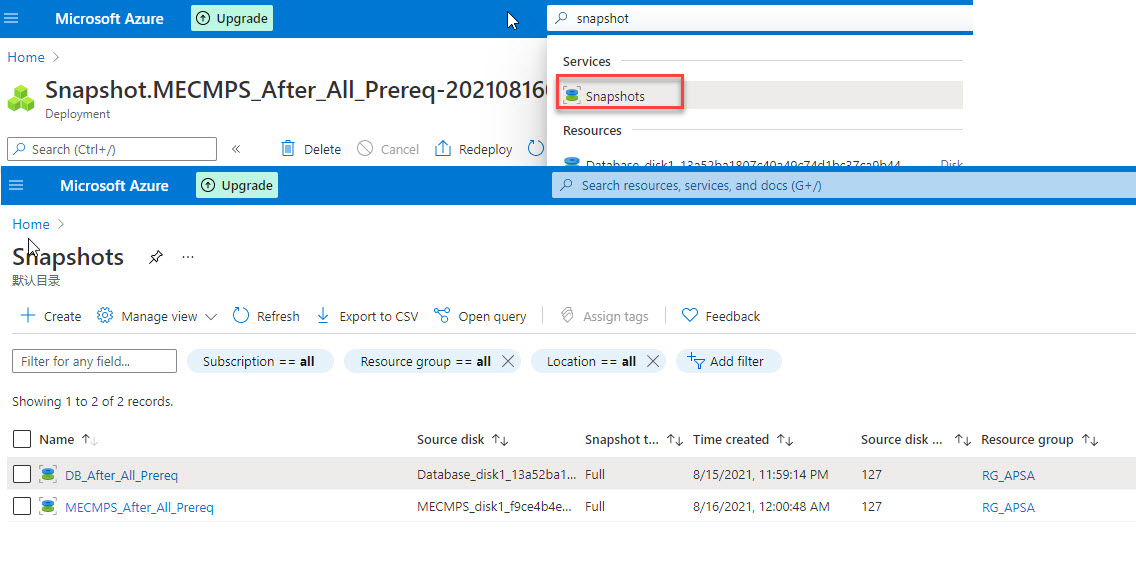Open the ellipsis menu next to Snapshots
Image resolution: width=1136 pixels, height=573 pixels.
[188, 257]
